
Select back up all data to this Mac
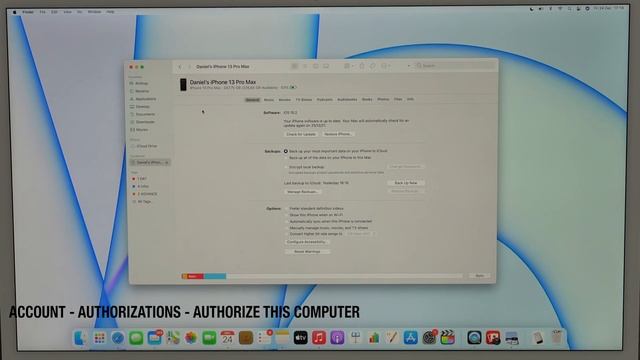286,158
